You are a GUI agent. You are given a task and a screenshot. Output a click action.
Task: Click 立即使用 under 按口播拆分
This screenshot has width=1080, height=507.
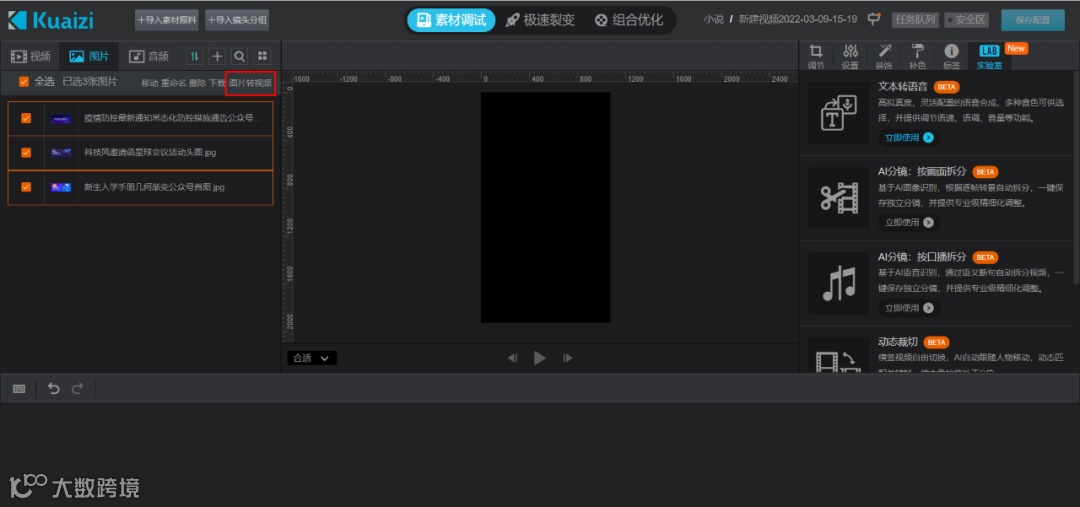tap(909, 308)
